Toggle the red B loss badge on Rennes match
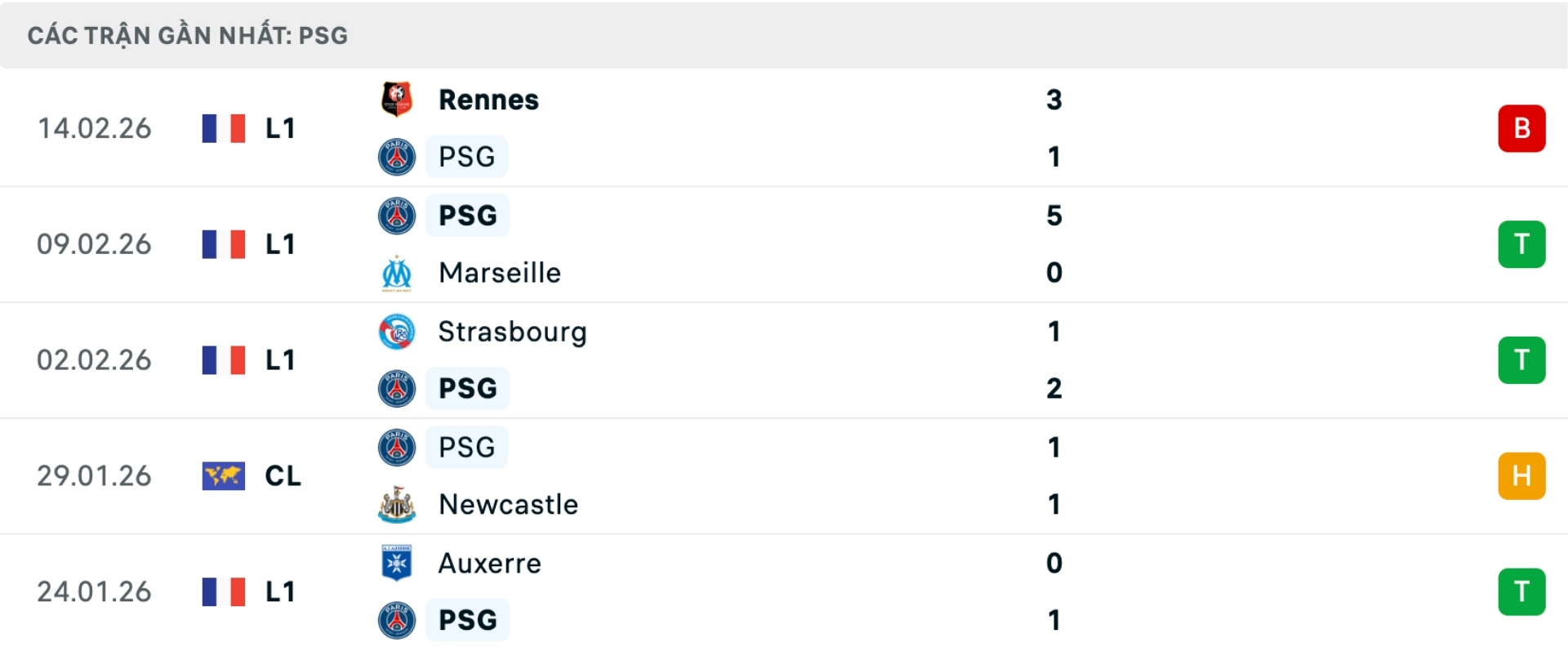This screenshot has width=1568, height=647. point(1521,128)
